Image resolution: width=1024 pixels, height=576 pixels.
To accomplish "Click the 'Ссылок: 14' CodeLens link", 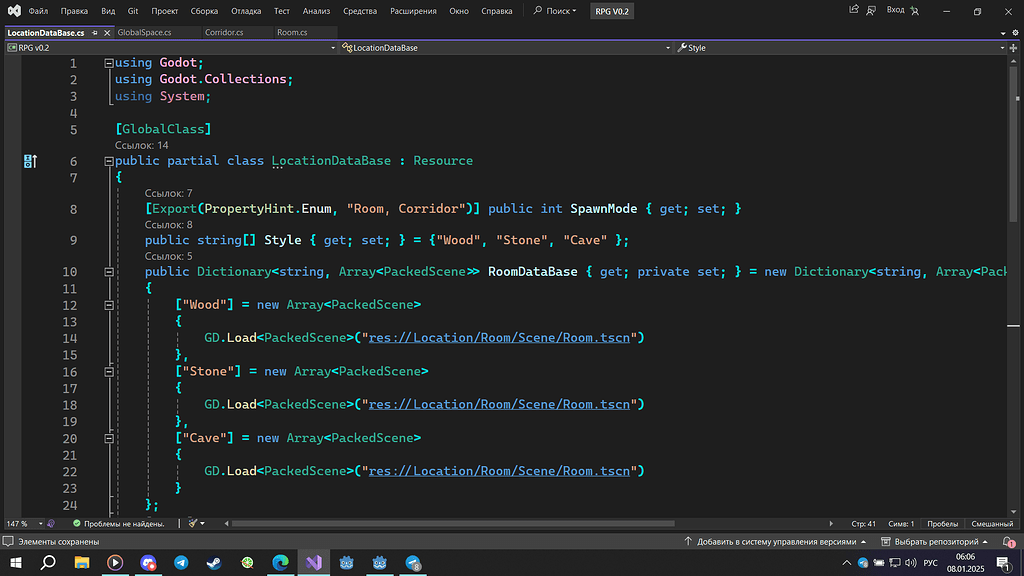I will pyautogui.click(x=140, y=145).
